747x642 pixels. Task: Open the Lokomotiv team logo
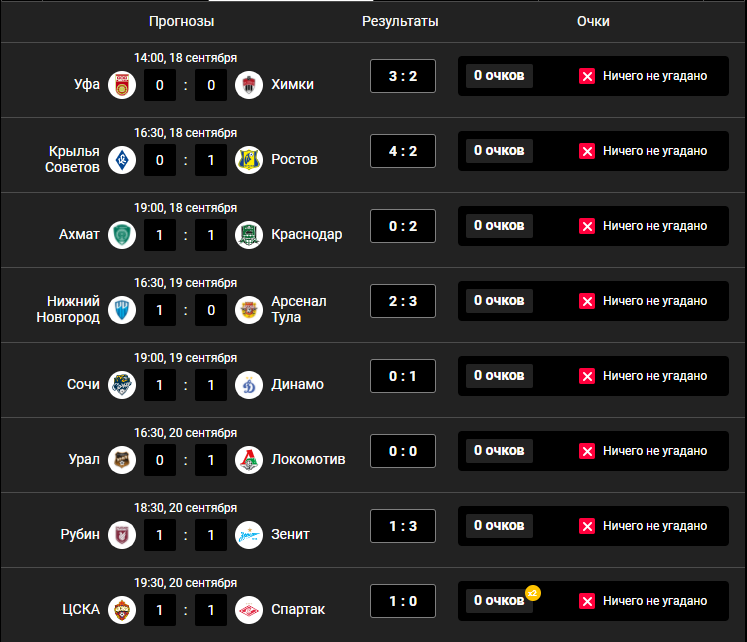(249, 460)
